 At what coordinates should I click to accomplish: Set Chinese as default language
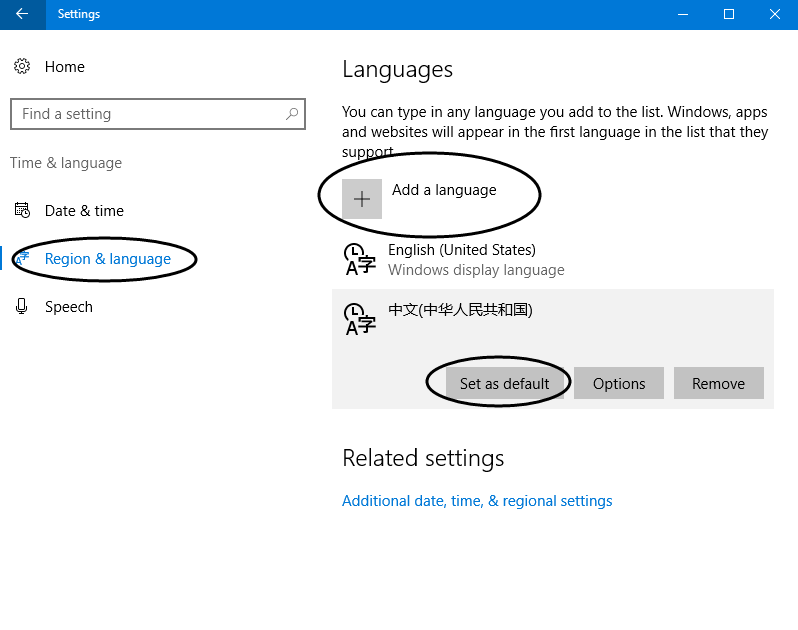505,383
